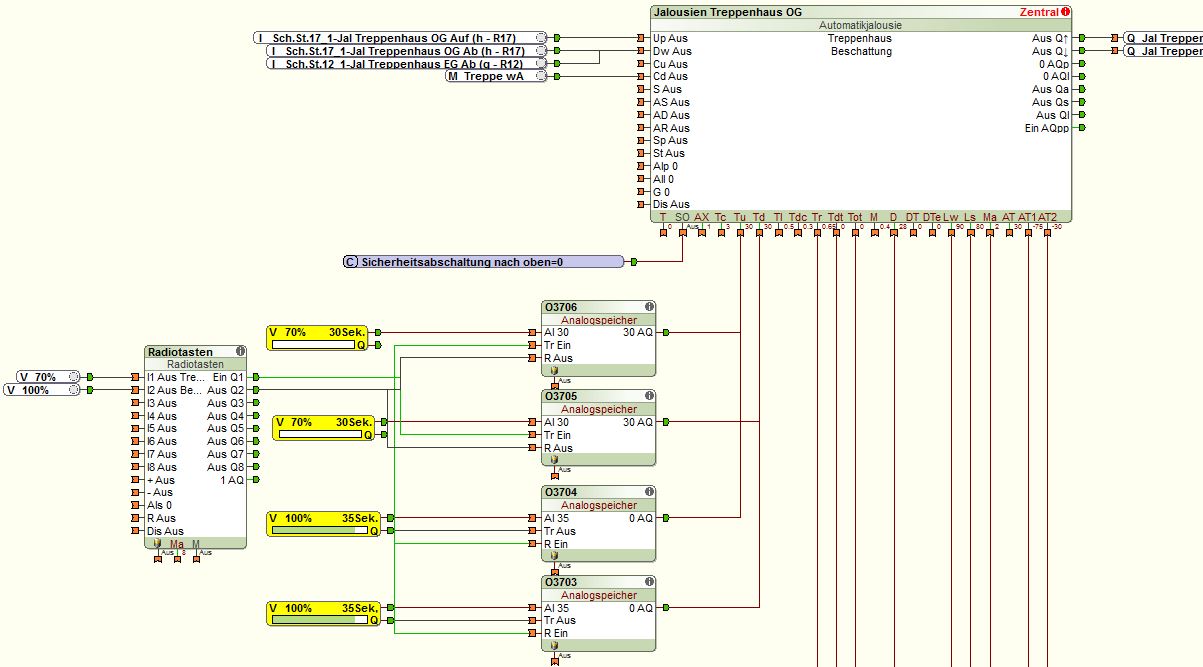Toggle the circle on V 100% virtual input
The width and height of the screenshot is (1203, 667).
72,390
